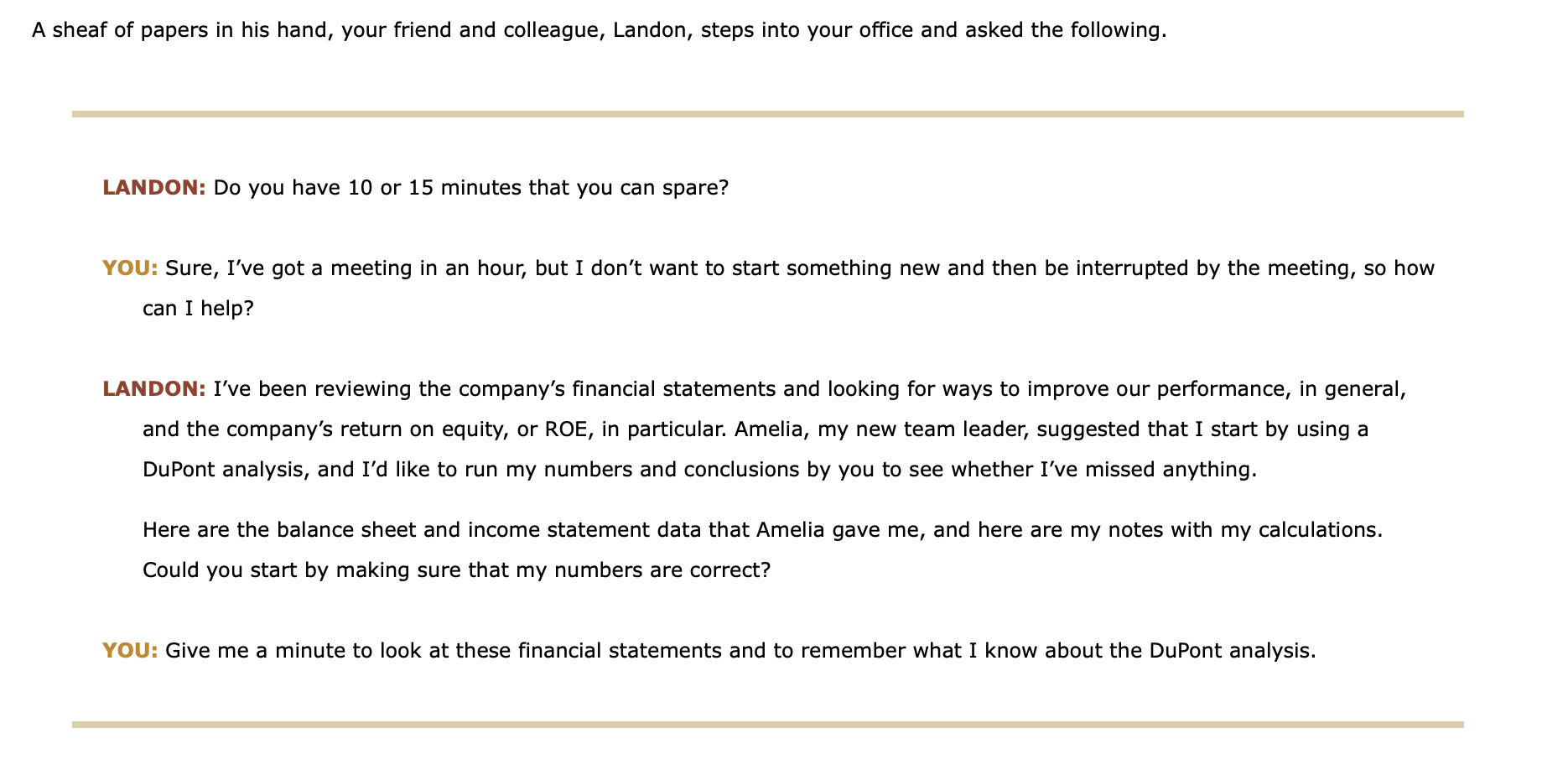Click the question "Could you start by making sure"
Image resolution: width=1568 pixels, height=775 pixels.
click(456, 570)
